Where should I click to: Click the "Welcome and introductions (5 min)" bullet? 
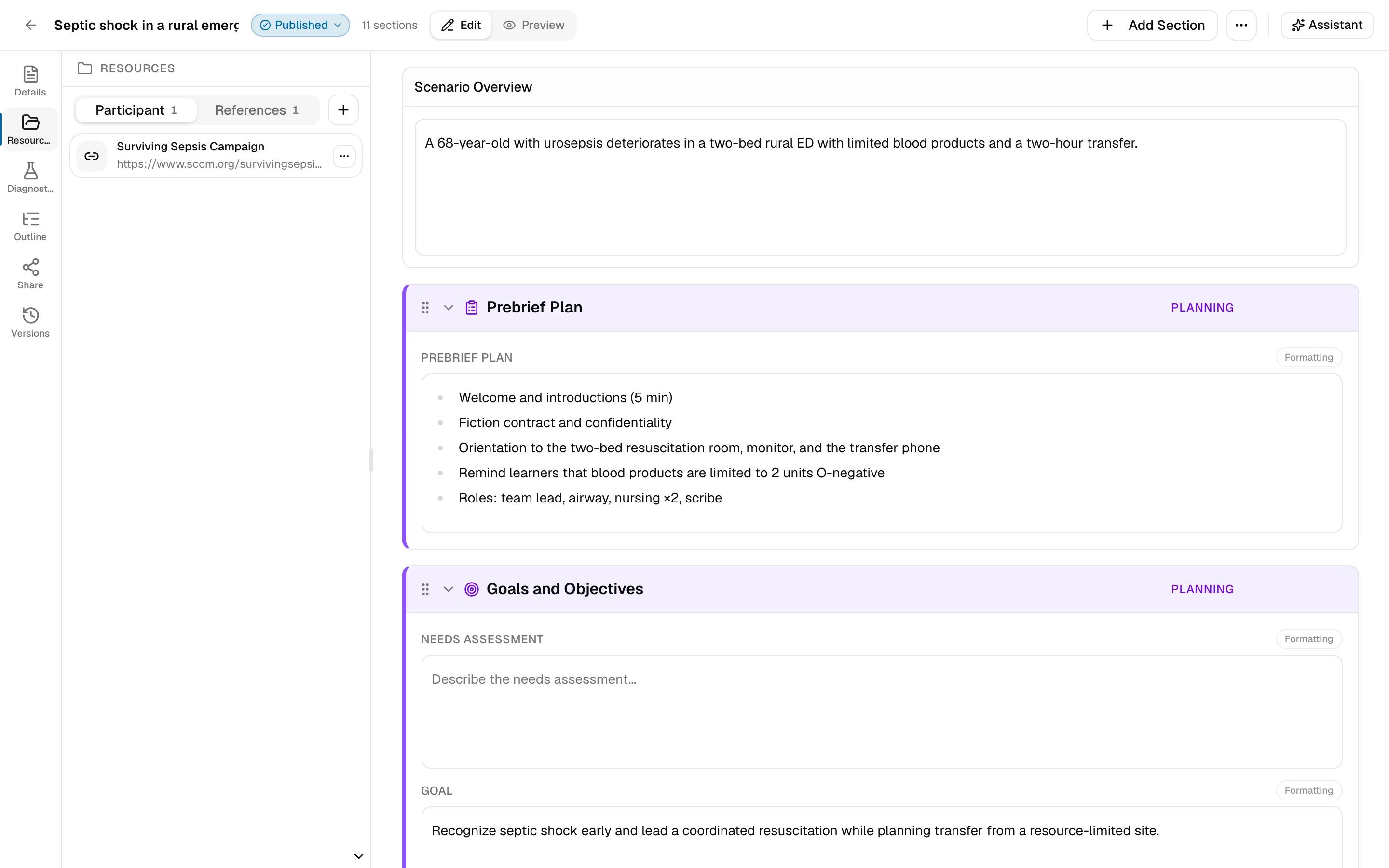click(565, 397)
